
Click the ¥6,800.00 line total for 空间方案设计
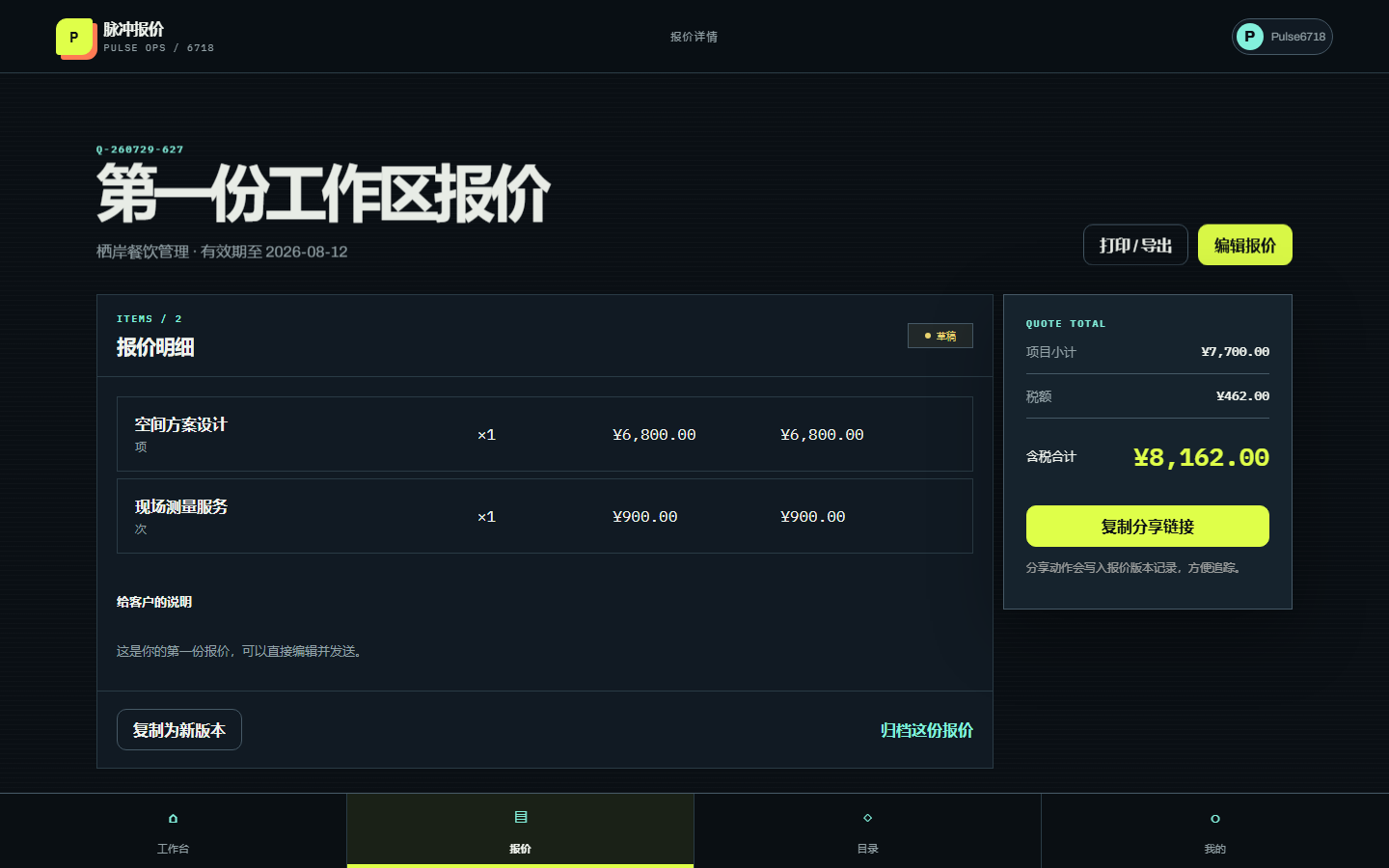822,435
